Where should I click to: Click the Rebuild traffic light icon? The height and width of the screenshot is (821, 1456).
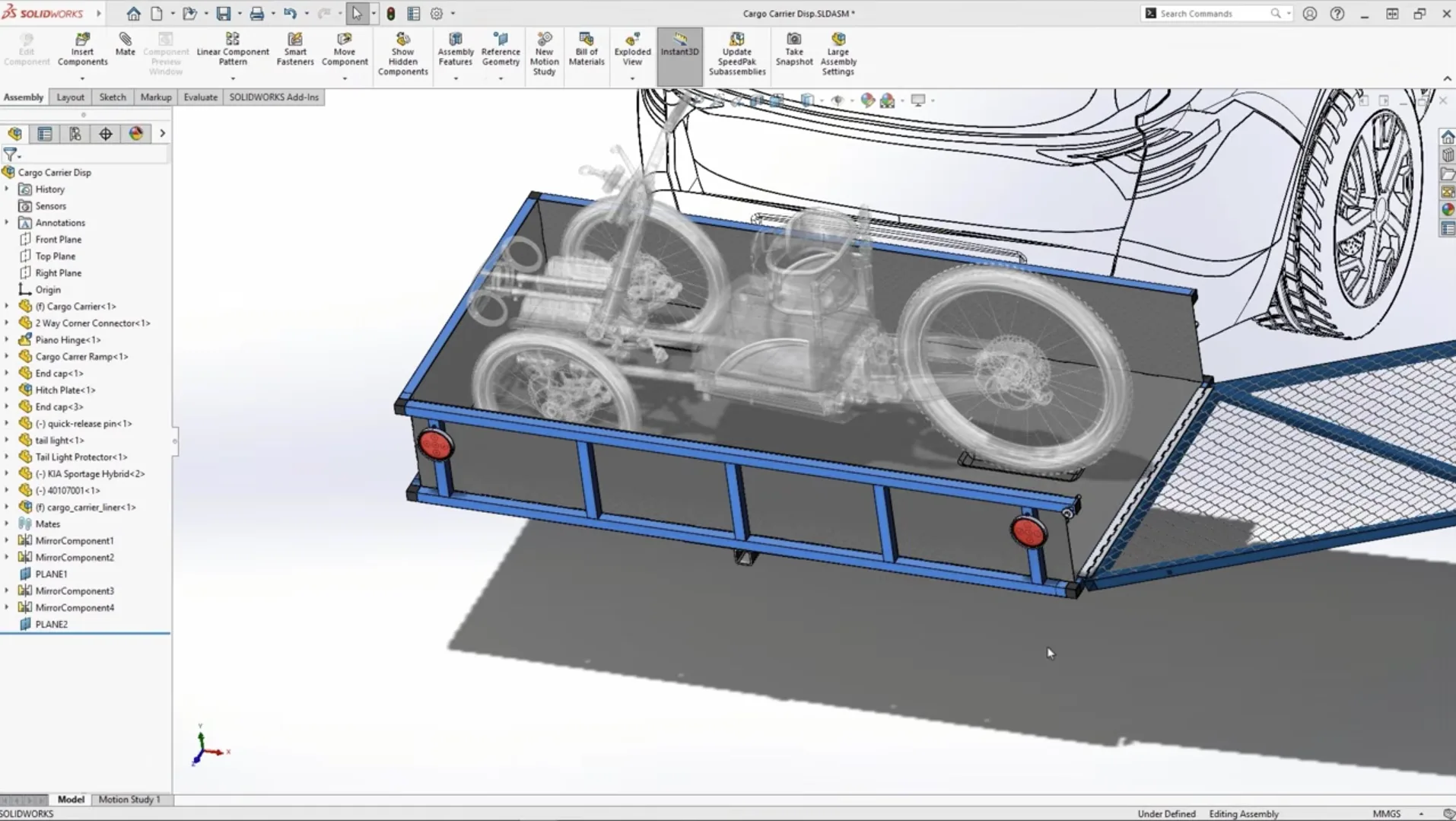390,14
